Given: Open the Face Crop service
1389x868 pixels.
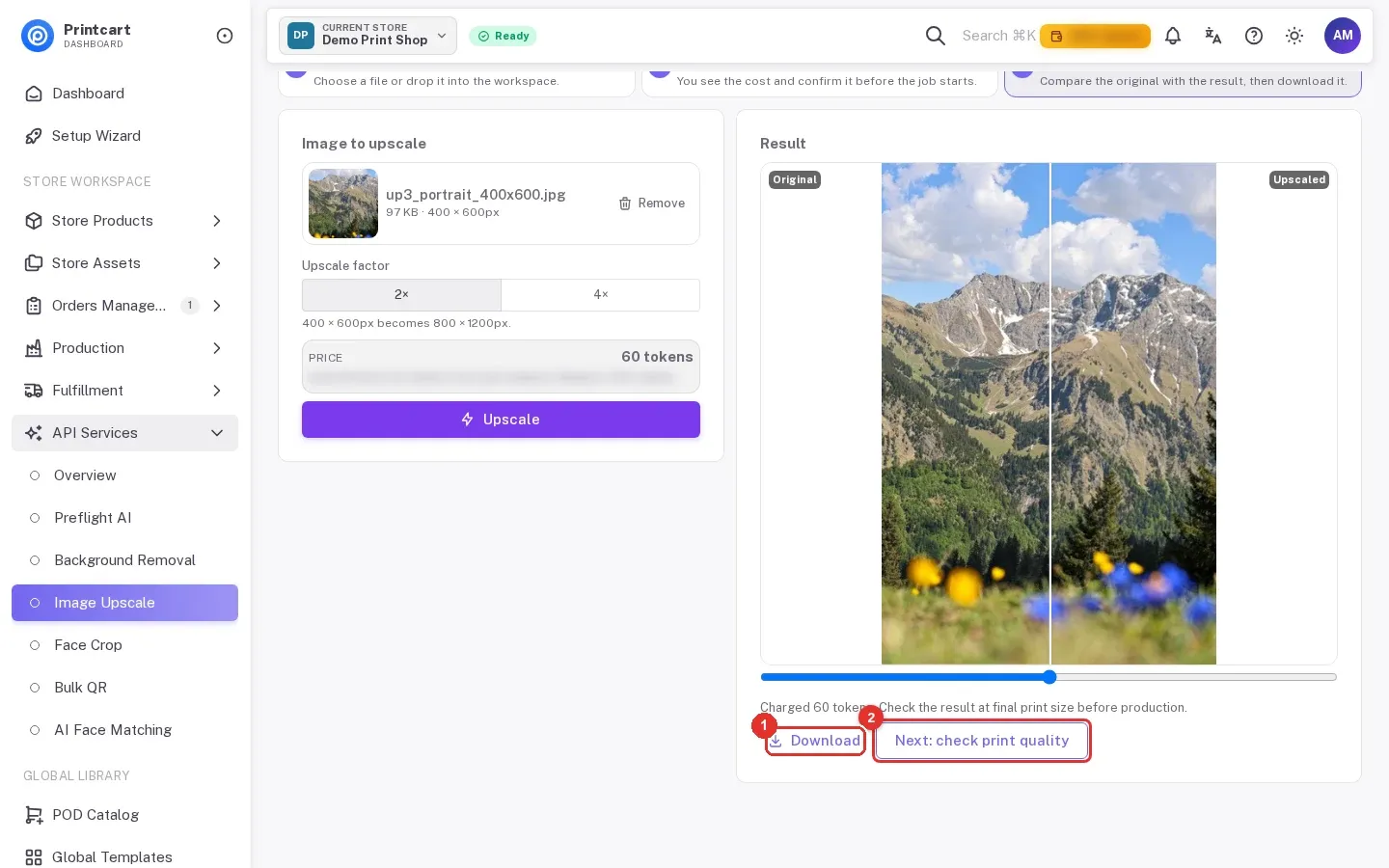Looking at the screenshot, I should [124, 645].
